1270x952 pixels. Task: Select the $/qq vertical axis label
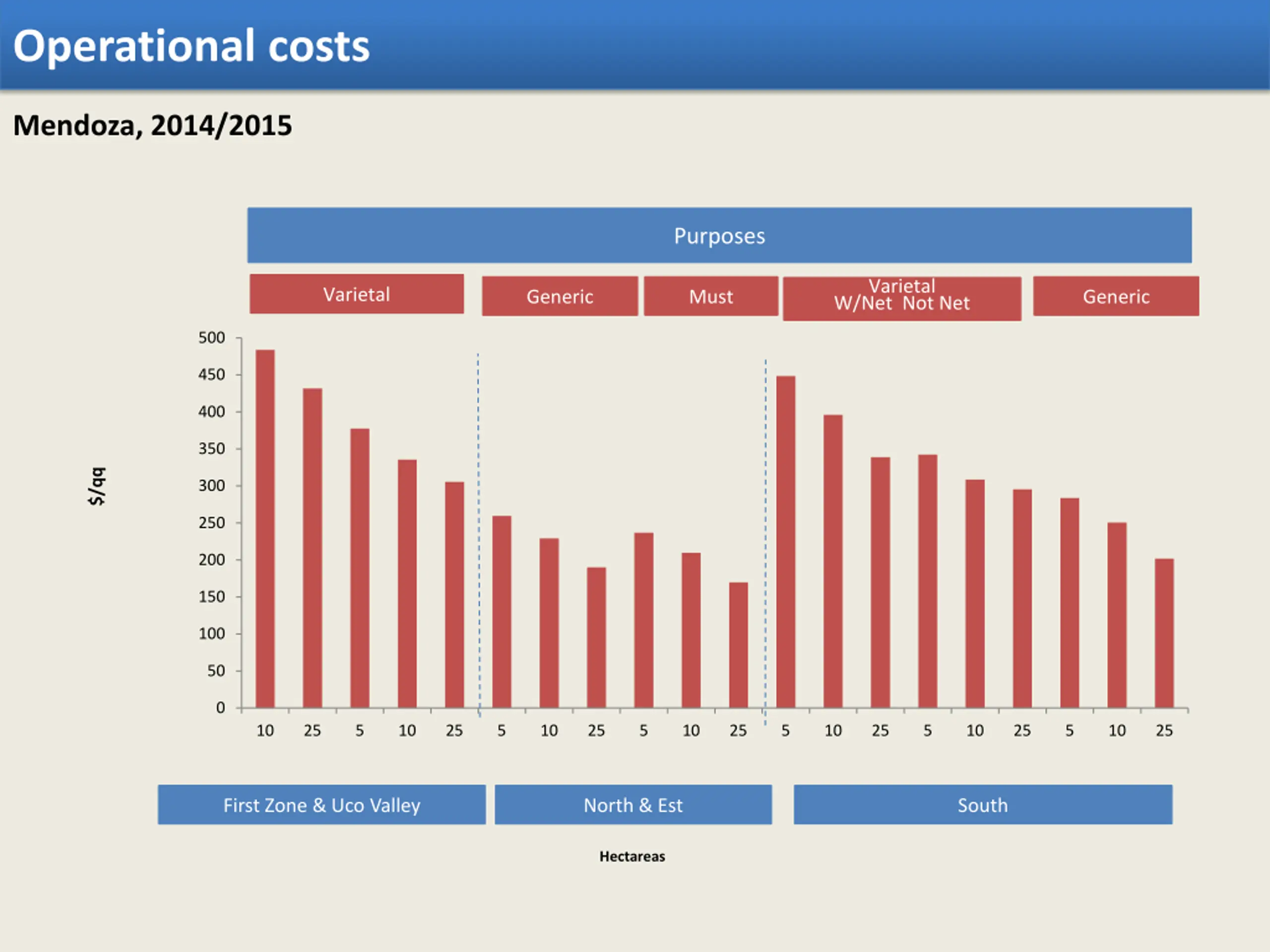pos(97,486)
